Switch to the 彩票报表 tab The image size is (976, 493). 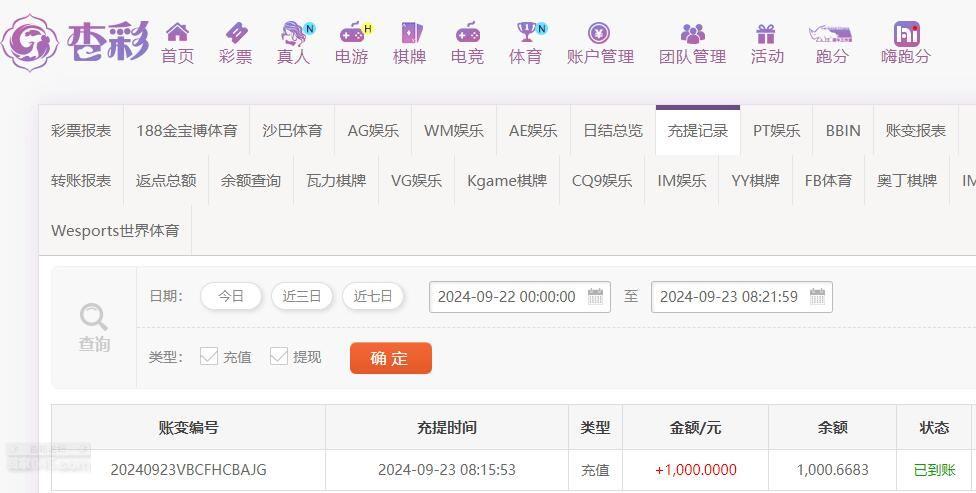[81, 131]
